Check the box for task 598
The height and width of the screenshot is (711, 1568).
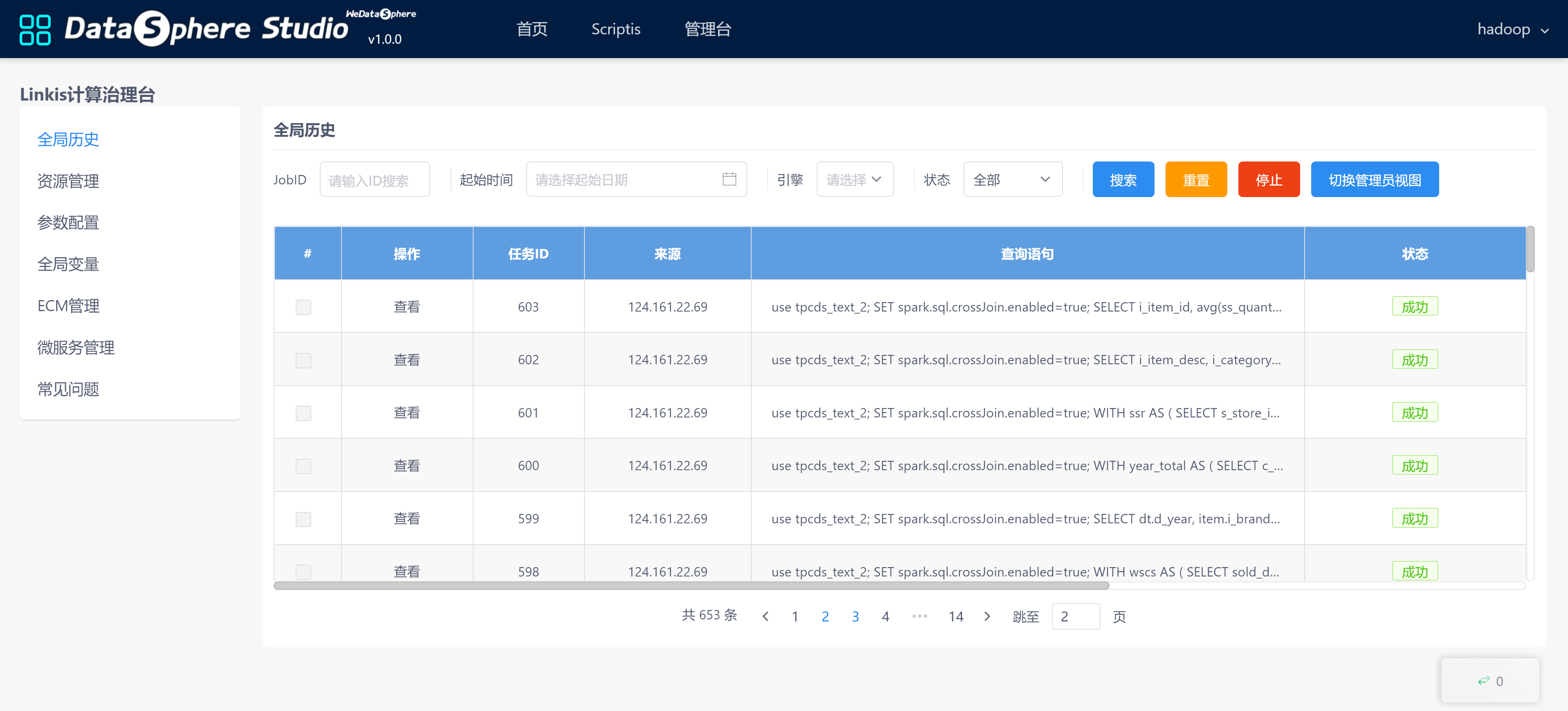pyautogui.click(x=303, y=572)
